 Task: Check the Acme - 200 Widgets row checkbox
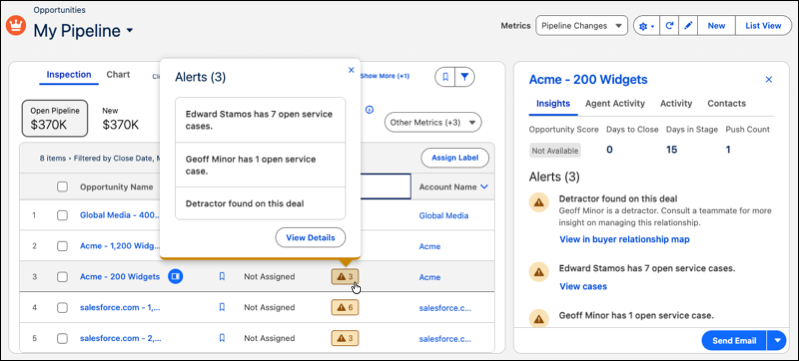[62, 277]
